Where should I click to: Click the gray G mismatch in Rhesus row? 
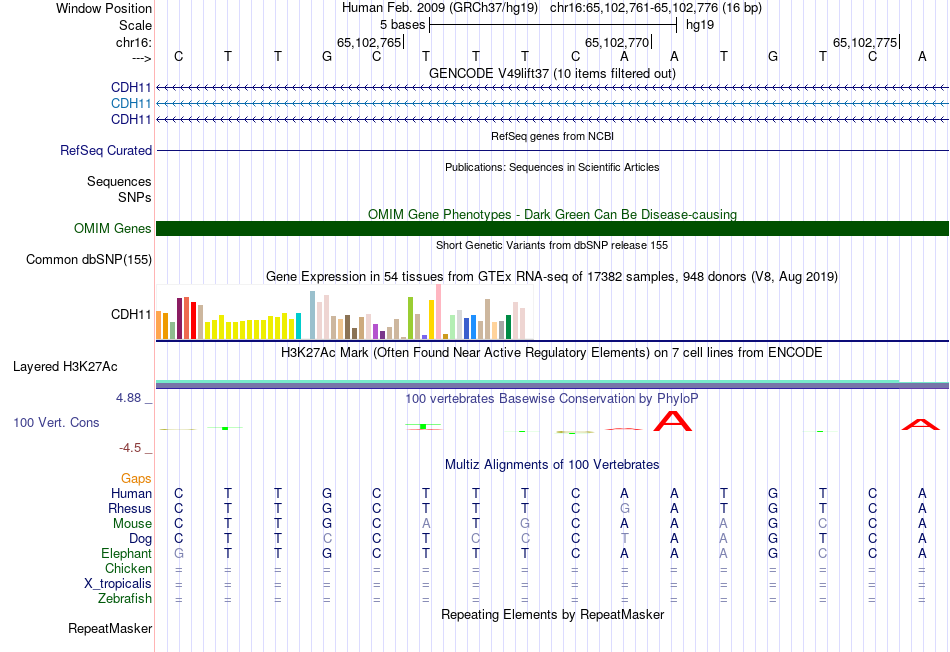click(x=624, y=508)
